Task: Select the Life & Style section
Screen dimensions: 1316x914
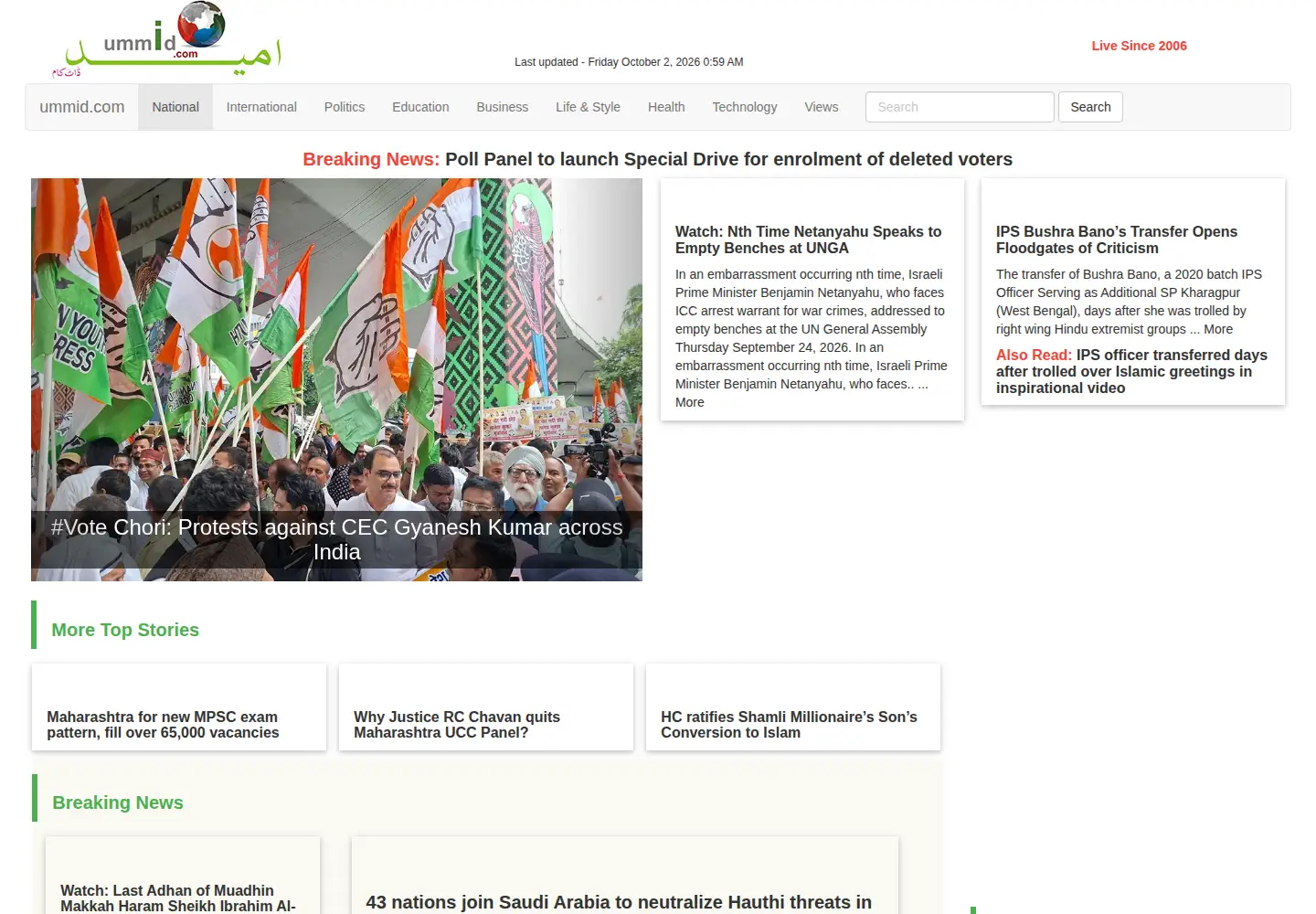Action: pyautogui.click(x=588, y=107)
